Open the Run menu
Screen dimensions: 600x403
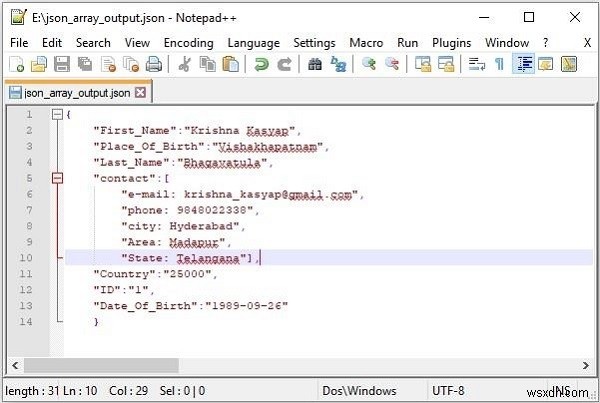[x=408, y=43]
